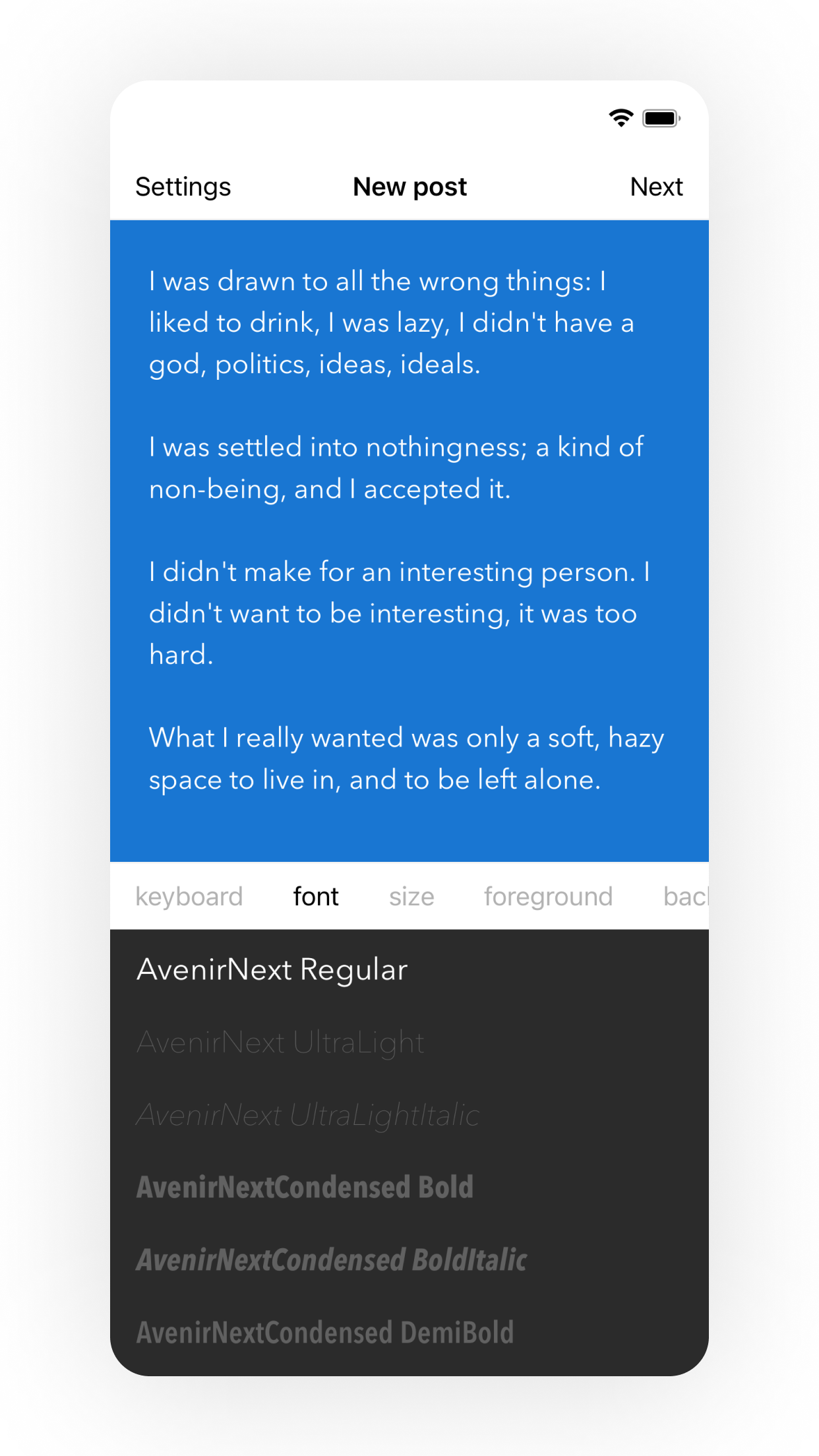Choose the AvenirNext Regular font
Image resolution: width=819 pixels, height=1456 pixels.
272,970
